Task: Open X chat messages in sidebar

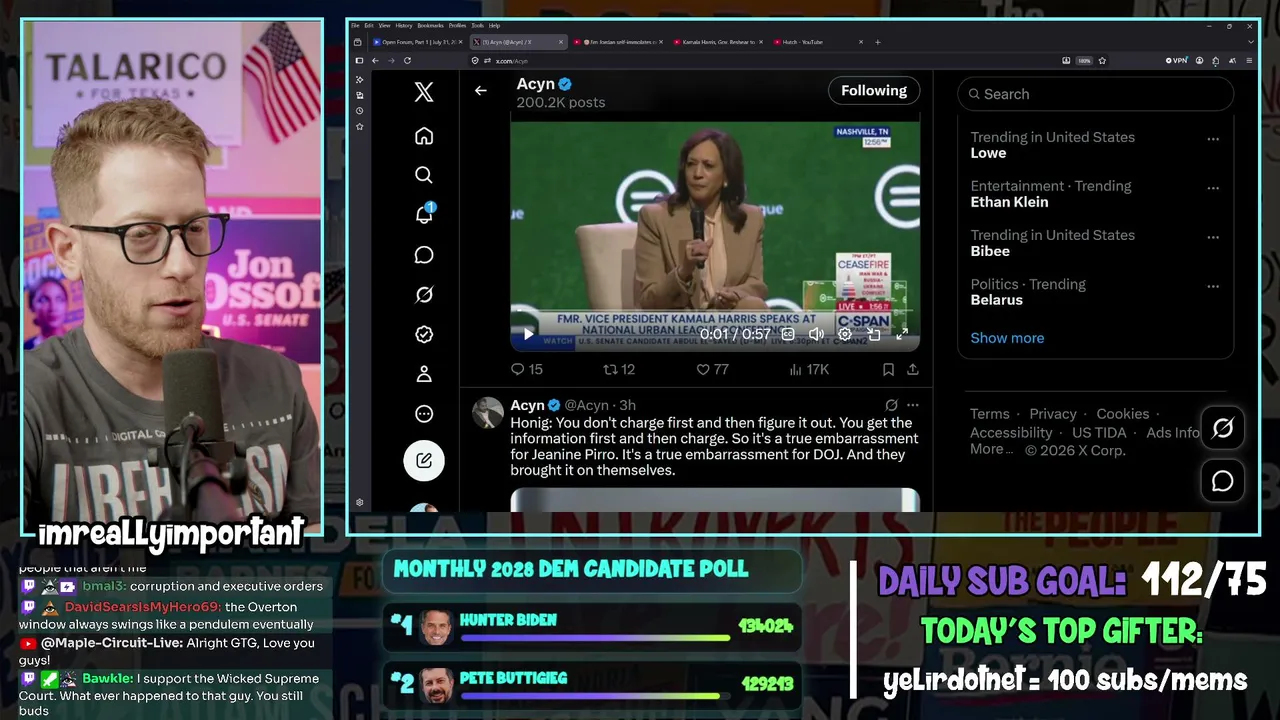Action: point(424,255)
